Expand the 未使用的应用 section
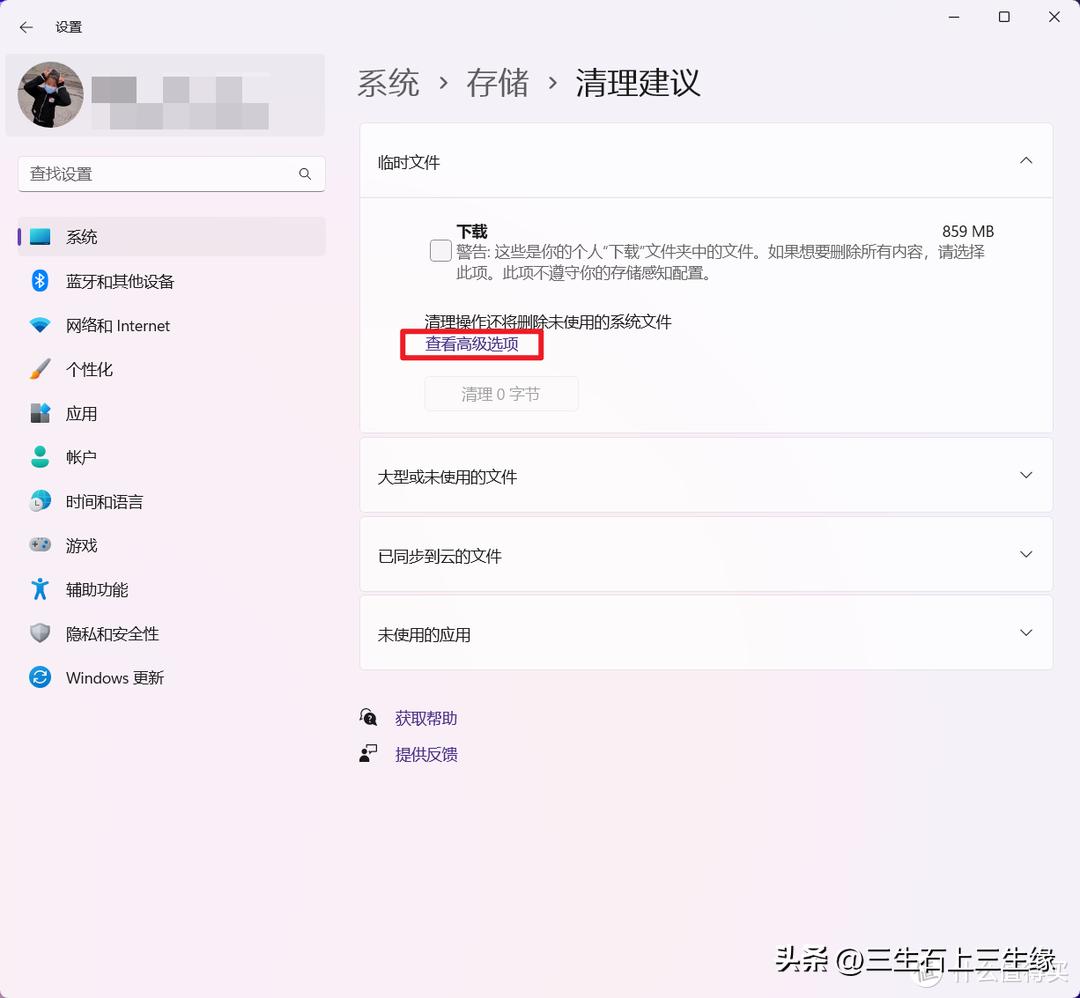1080x998 pixels. click(1026, 632)
